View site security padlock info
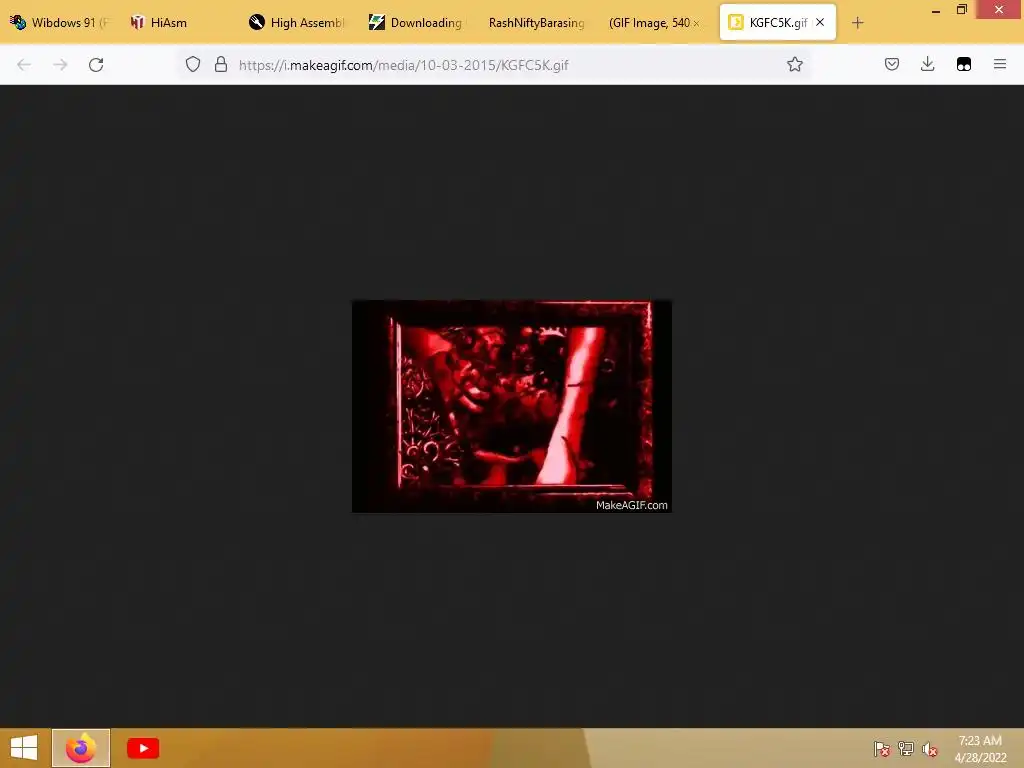This screenshot has height=768, width=1024. [x=221, y=64]
